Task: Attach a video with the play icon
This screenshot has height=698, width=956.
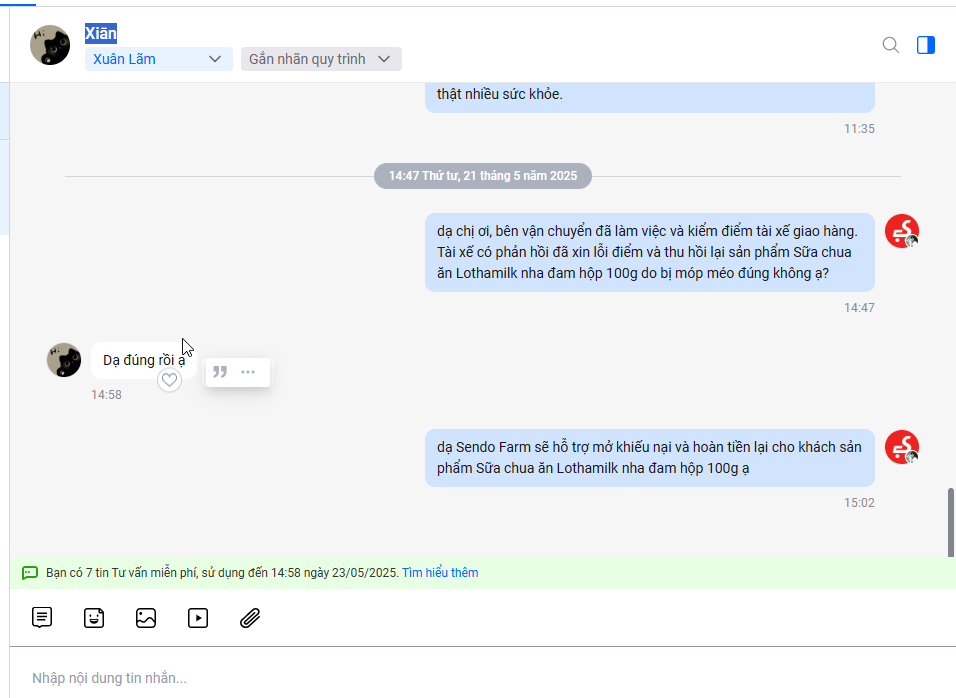Action: (x=198, y=618)
